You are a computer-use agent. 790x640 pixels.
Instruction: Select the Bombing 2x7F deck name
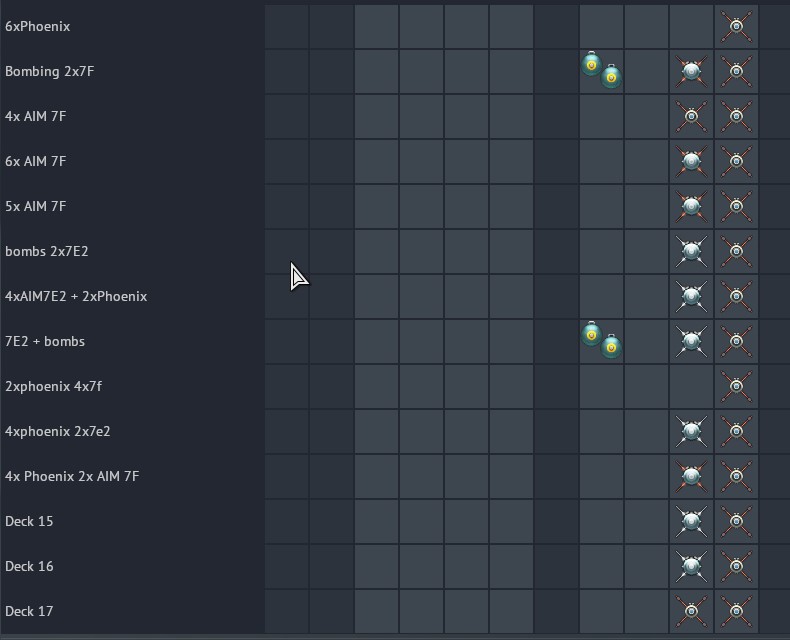(50, 71)
